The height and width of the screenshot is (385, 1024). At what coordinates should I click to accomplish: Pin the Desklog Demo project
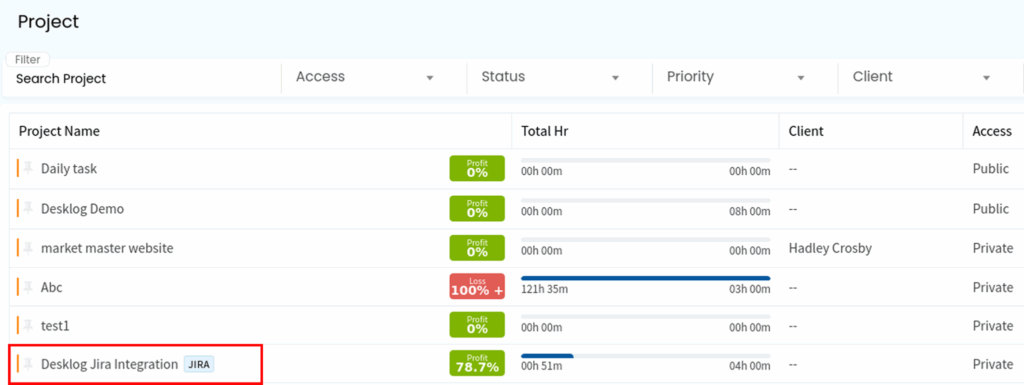coord(28,209)
